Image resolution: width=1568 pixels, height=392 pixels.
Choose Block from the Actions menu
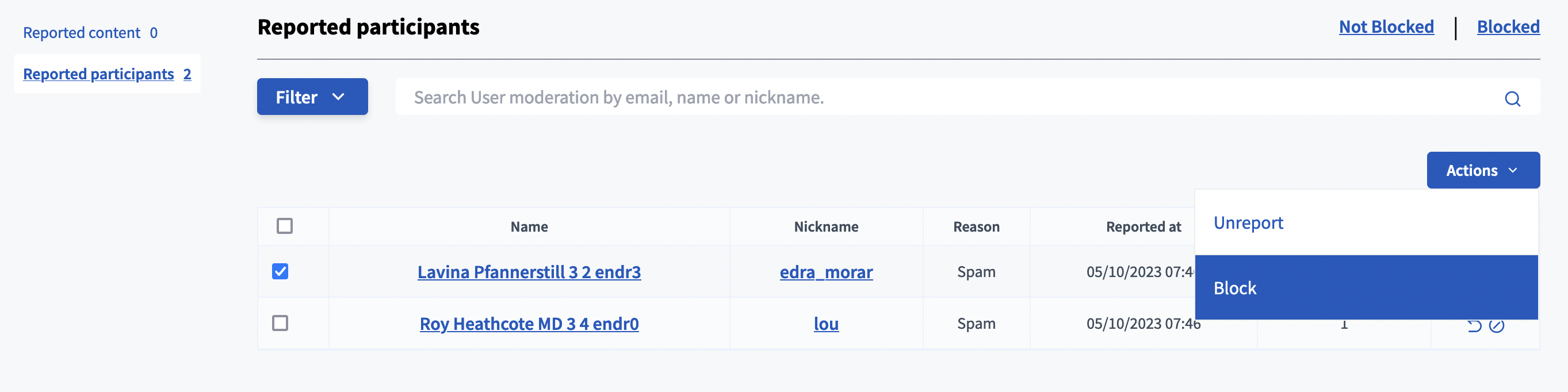(1234, 288)
